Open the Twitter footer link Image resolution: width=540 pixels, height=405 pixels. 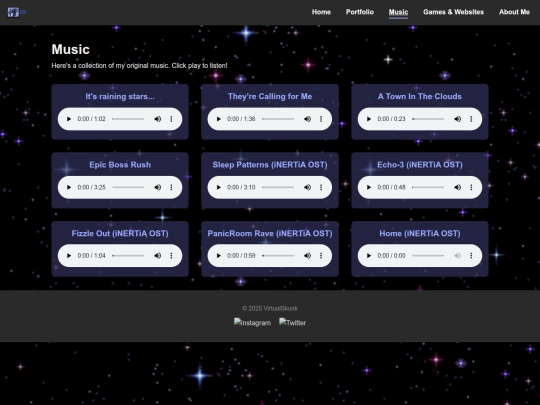coord(292,323)
